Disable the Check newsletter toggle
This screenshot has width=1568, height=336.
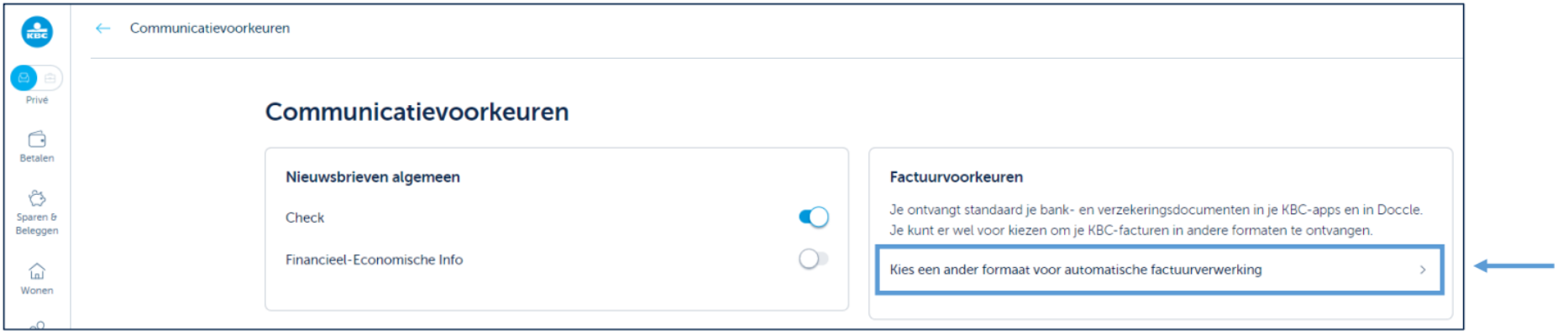[813, 218]
